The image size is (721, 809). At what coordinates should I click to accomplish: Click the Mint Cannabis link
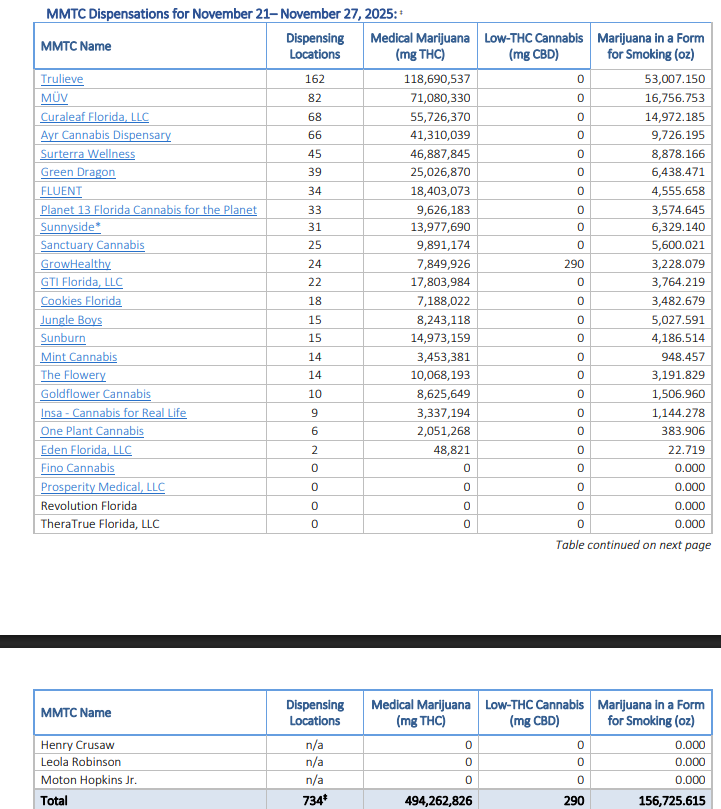(x=78, y=357)
